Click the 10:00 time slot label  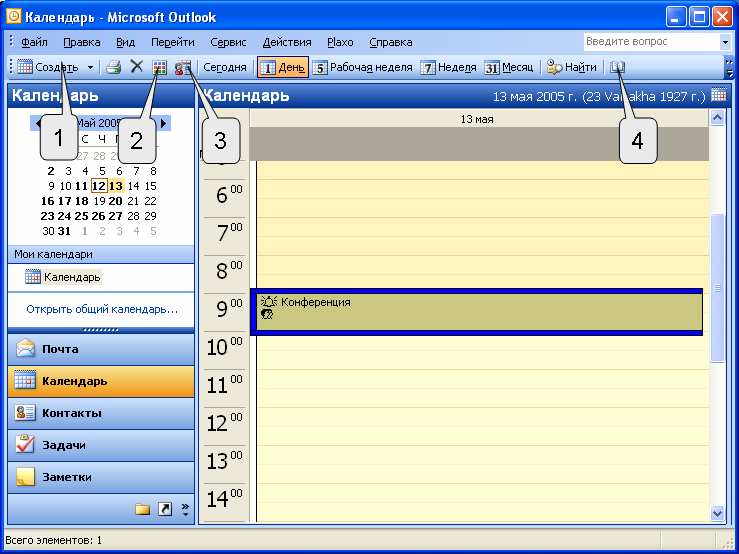point(224,348)
